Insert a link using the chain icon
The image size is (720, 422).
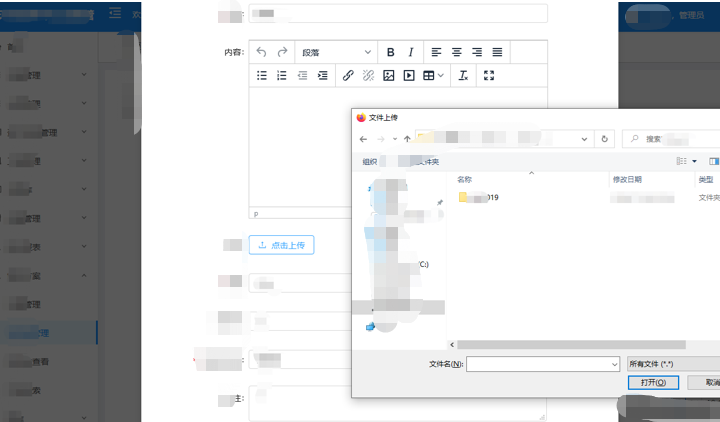pos(348,75)
